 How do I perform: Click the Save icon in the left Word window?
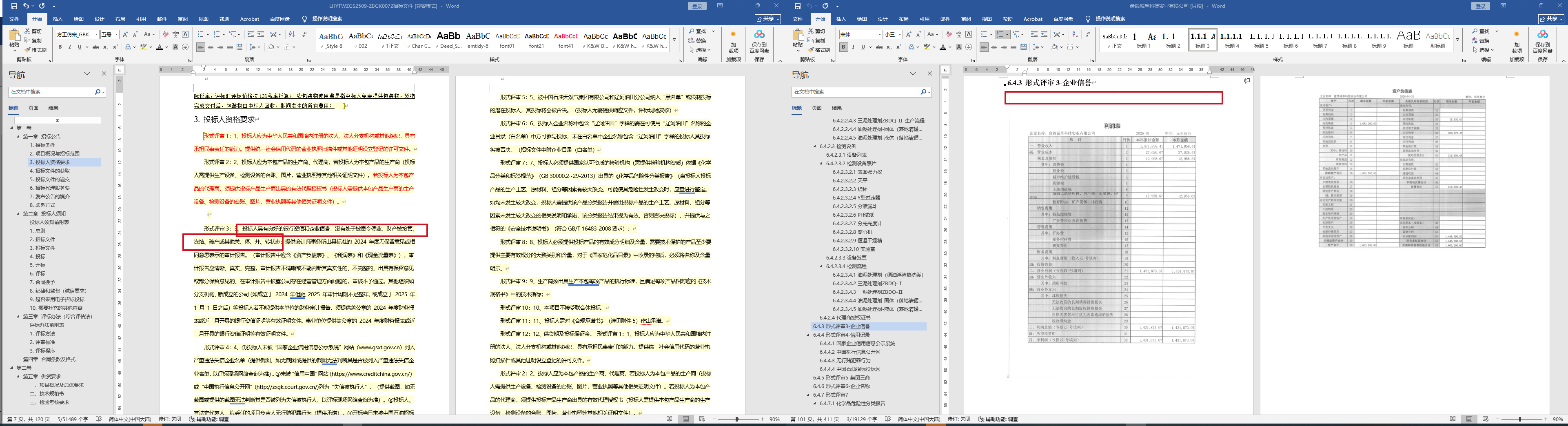pos(14,6)
